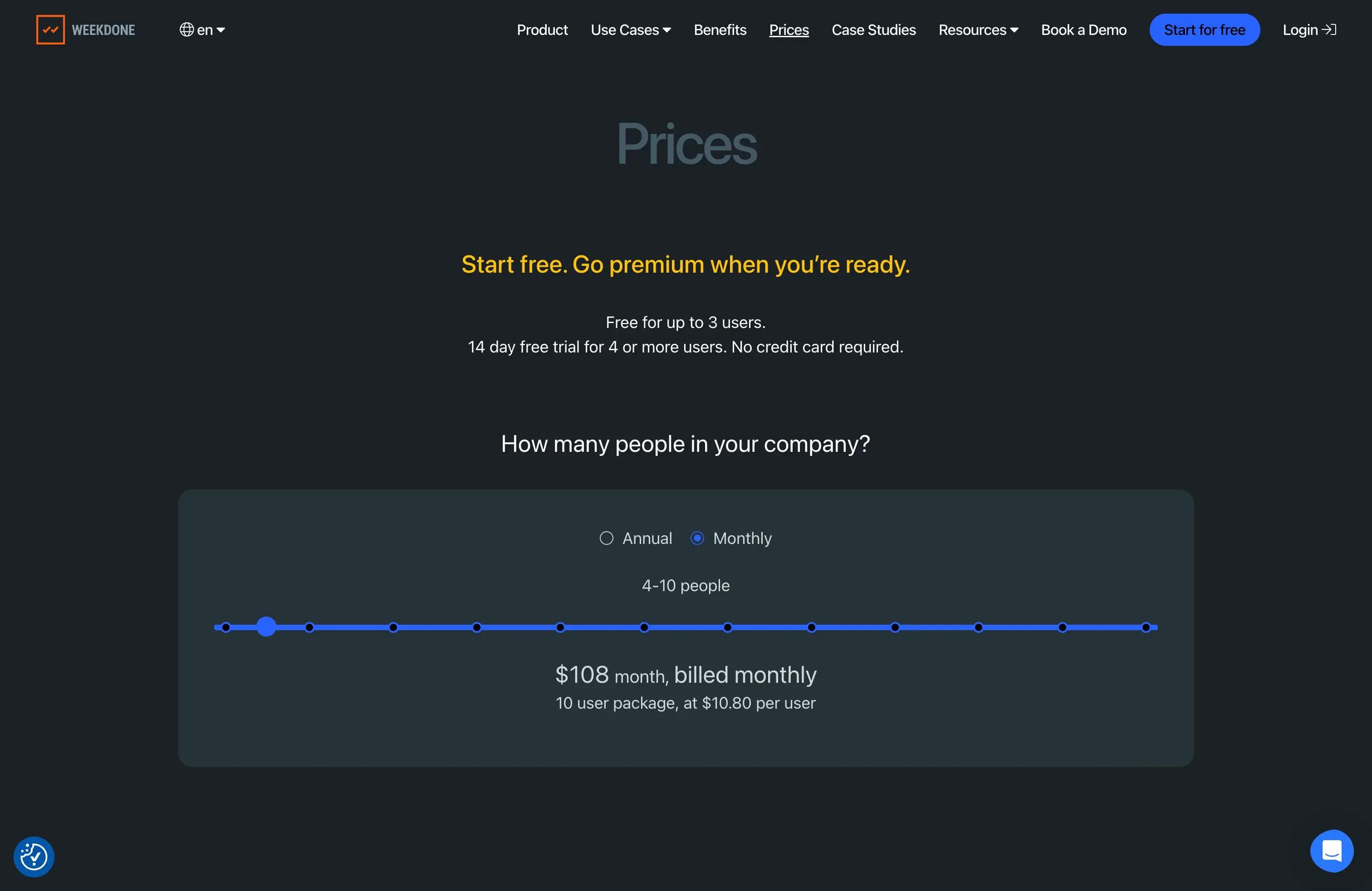Navigate to the Case Studies page
The image size is (1372, 891).
873,29
